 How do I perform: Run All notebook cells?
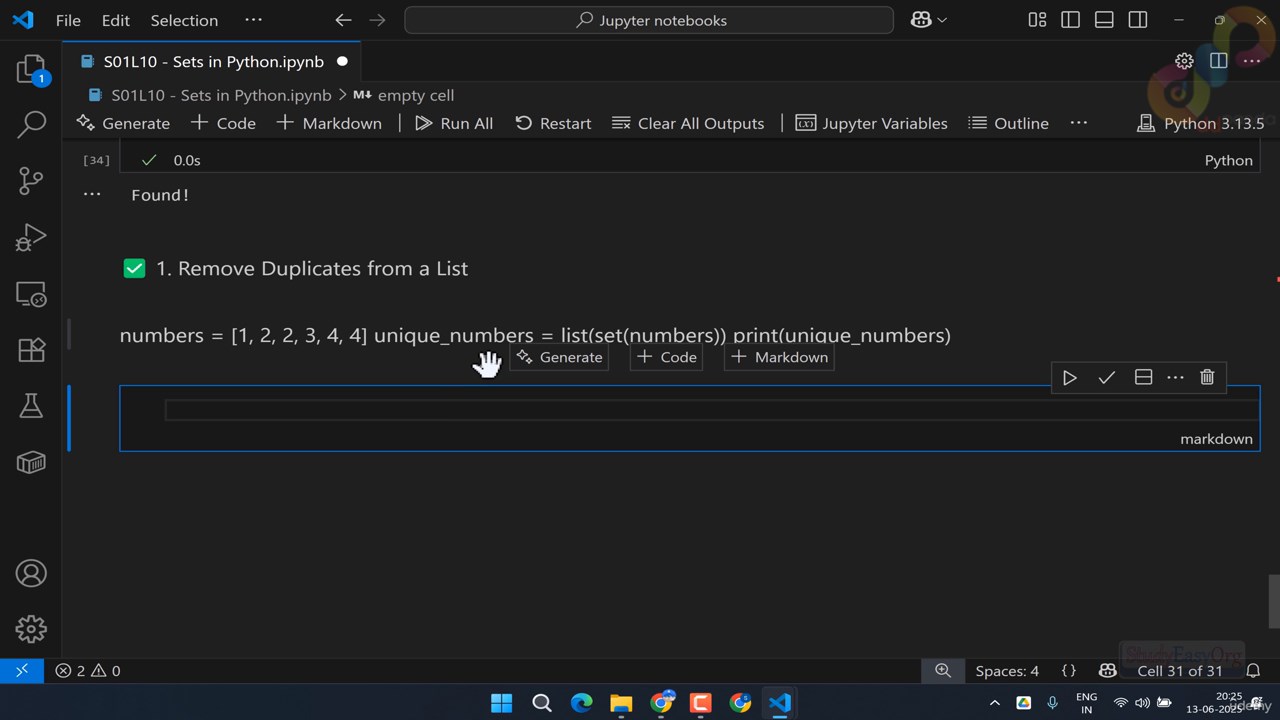pos(454,123)
